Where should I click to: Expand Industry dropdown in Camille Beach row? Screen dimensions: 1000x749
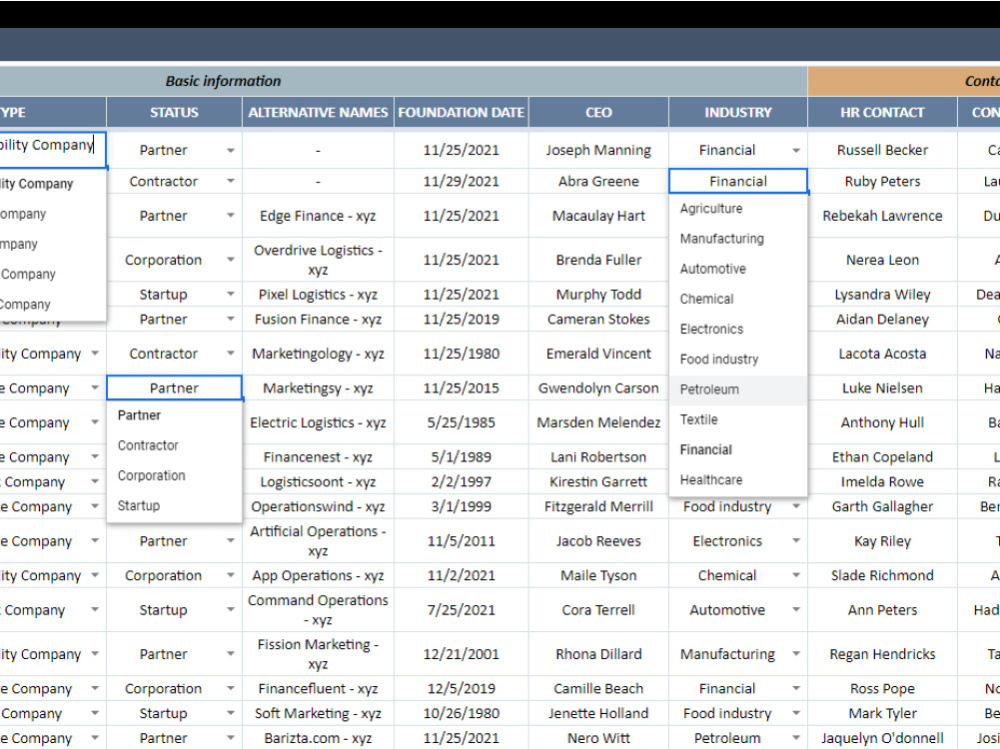[x=796, y=688]
